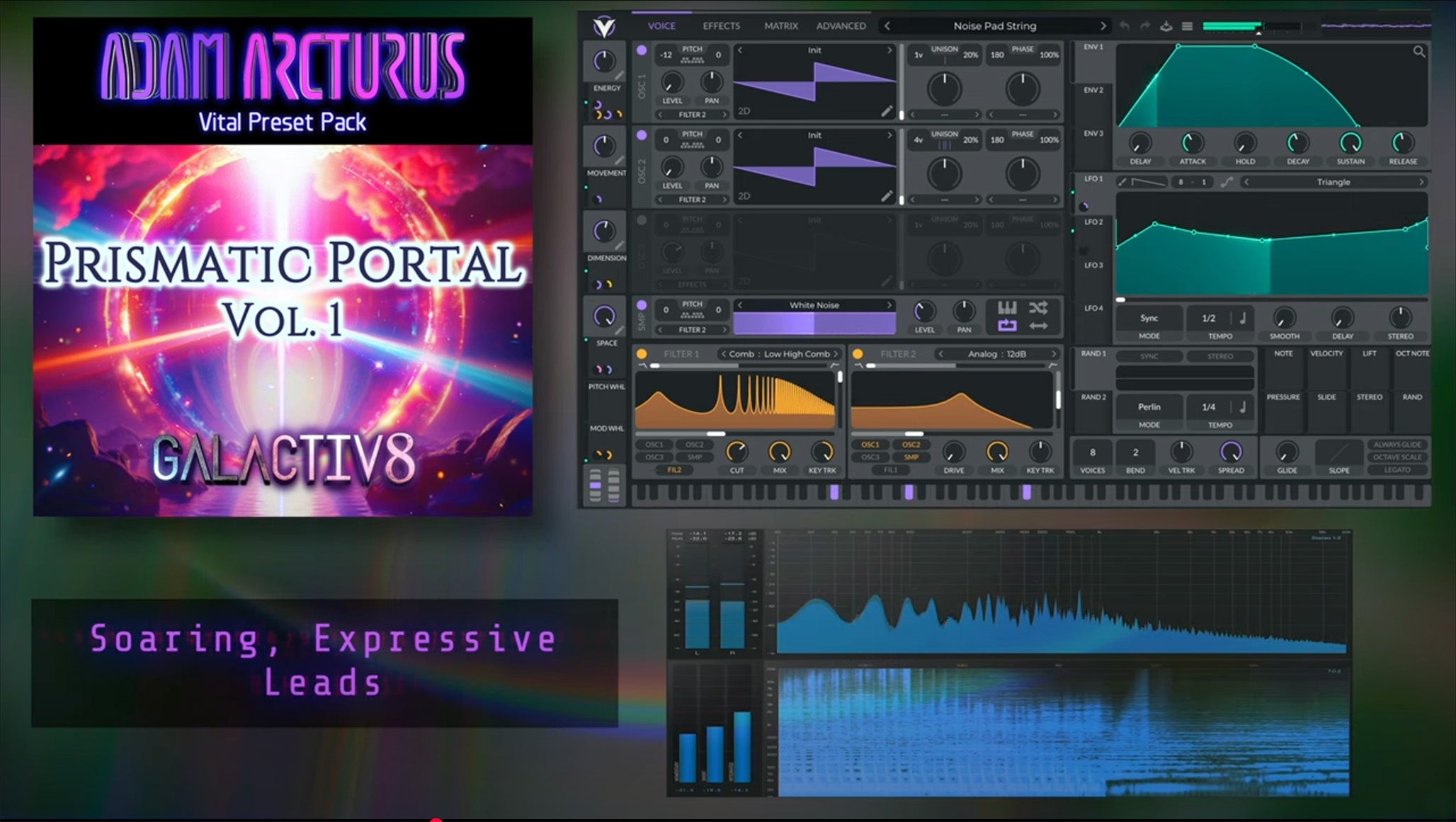The height and width of the screenshot is (822, 1456).
Task: Click the ALWAYS GLIDE button
Action: pos(1397,445)
